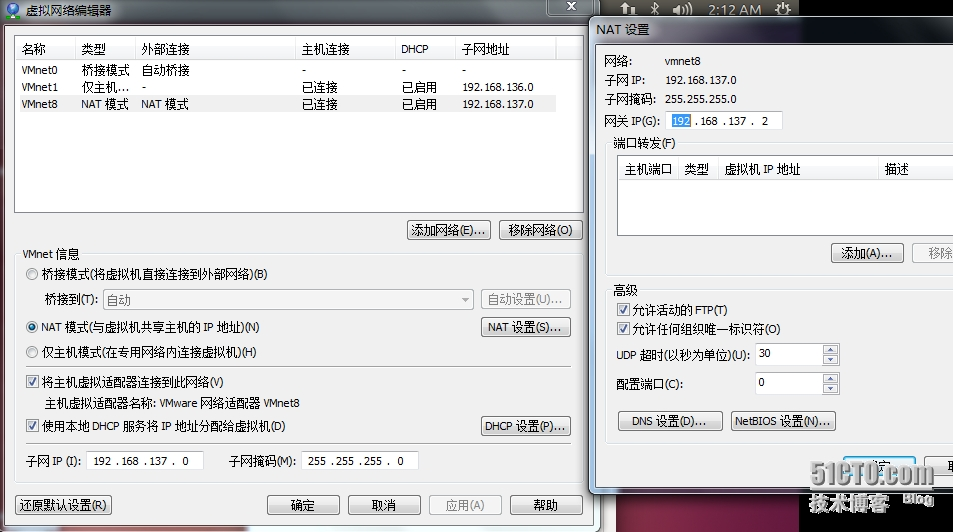Click 还原默认设置(R) button
The image size is (953, 532).
[x=63, y=505]
